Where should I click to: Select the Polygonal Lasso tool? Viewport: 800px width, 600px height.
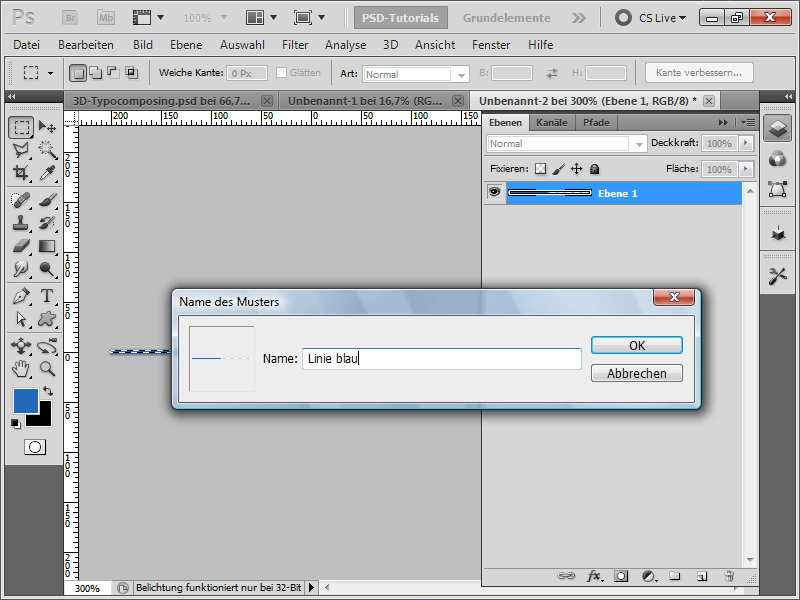coord(21,150)
